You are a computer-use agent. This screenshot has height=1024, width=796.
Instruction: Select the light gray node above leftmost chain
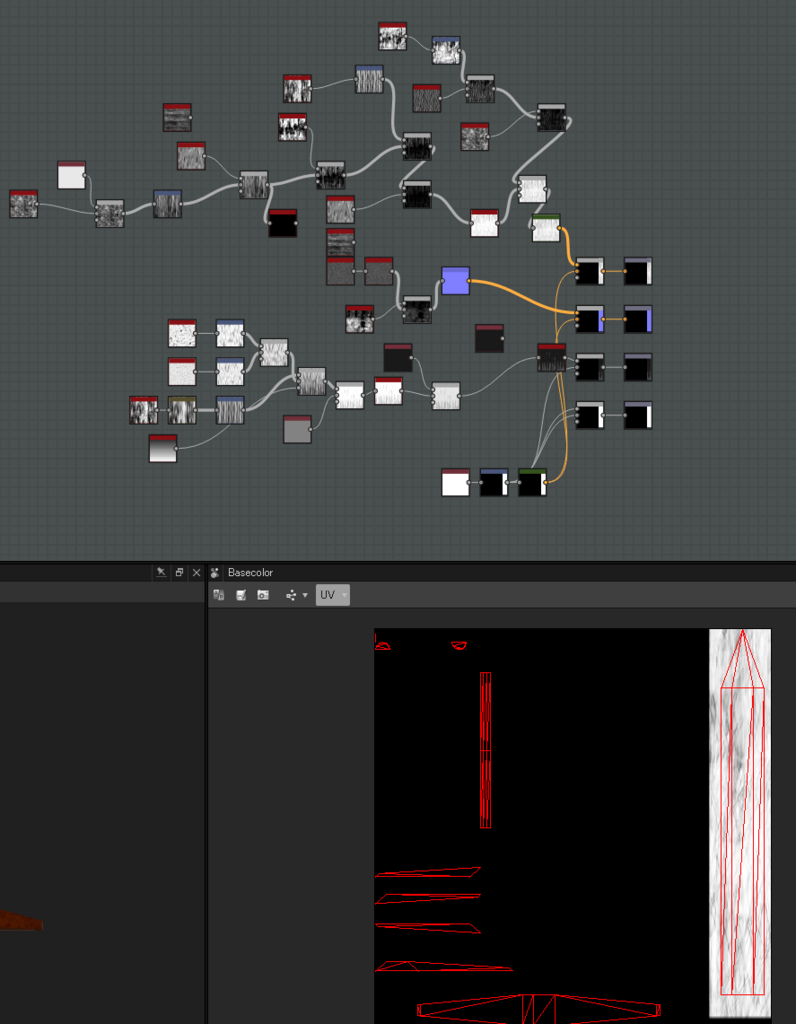(x=71, y=175)
